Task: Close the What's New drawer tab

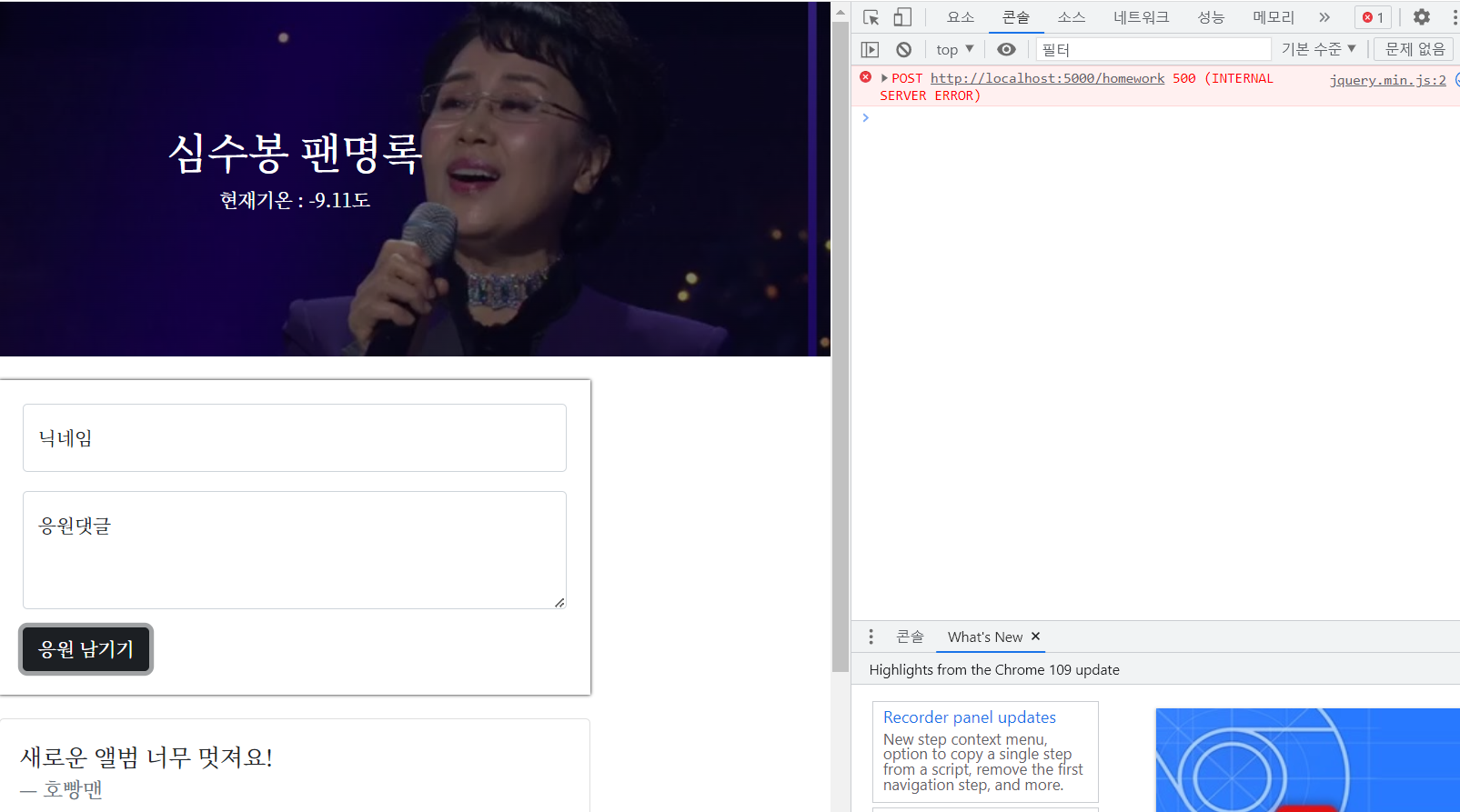Action: click(1035, 637)
